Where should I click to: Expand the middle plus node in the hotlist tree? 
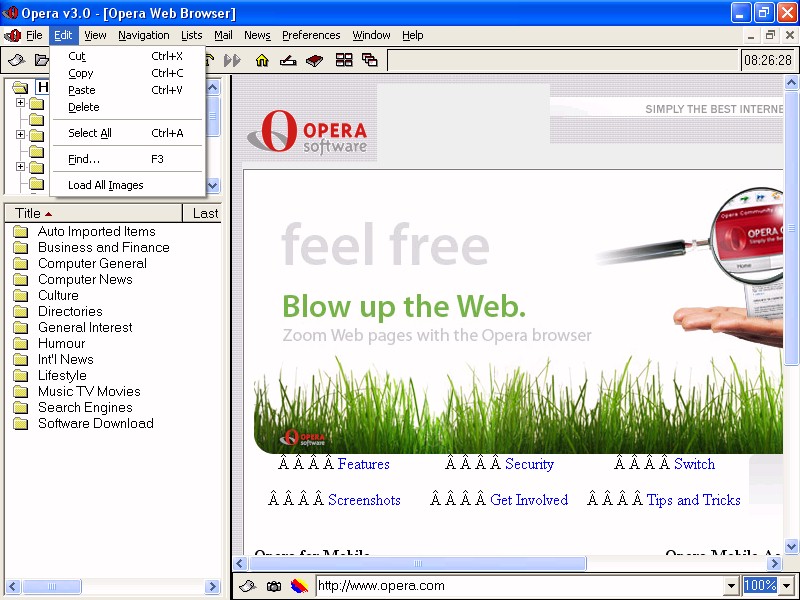20,135
